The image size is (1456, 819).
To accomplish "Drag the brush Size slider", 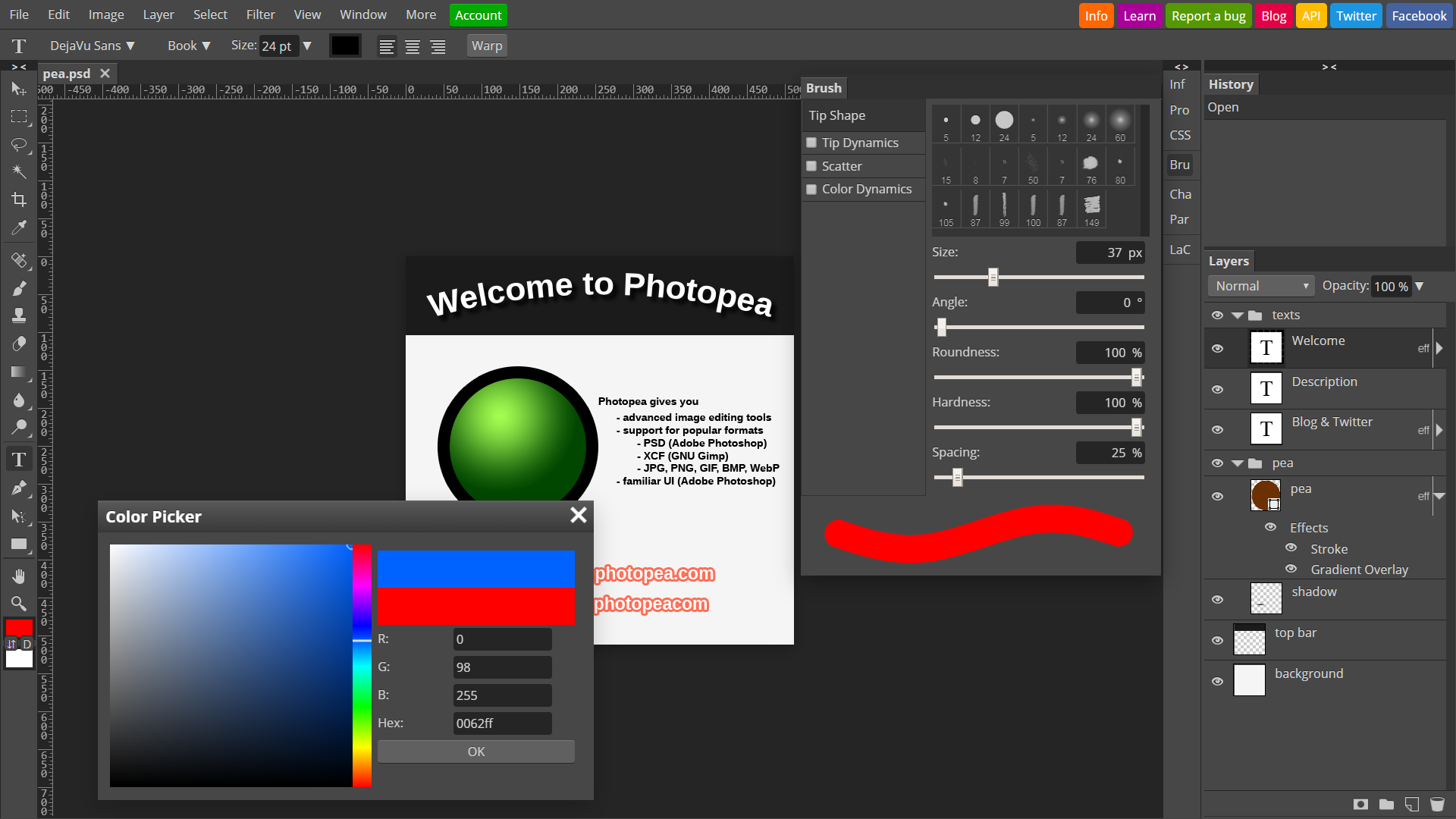I will [x=993, y=278].
